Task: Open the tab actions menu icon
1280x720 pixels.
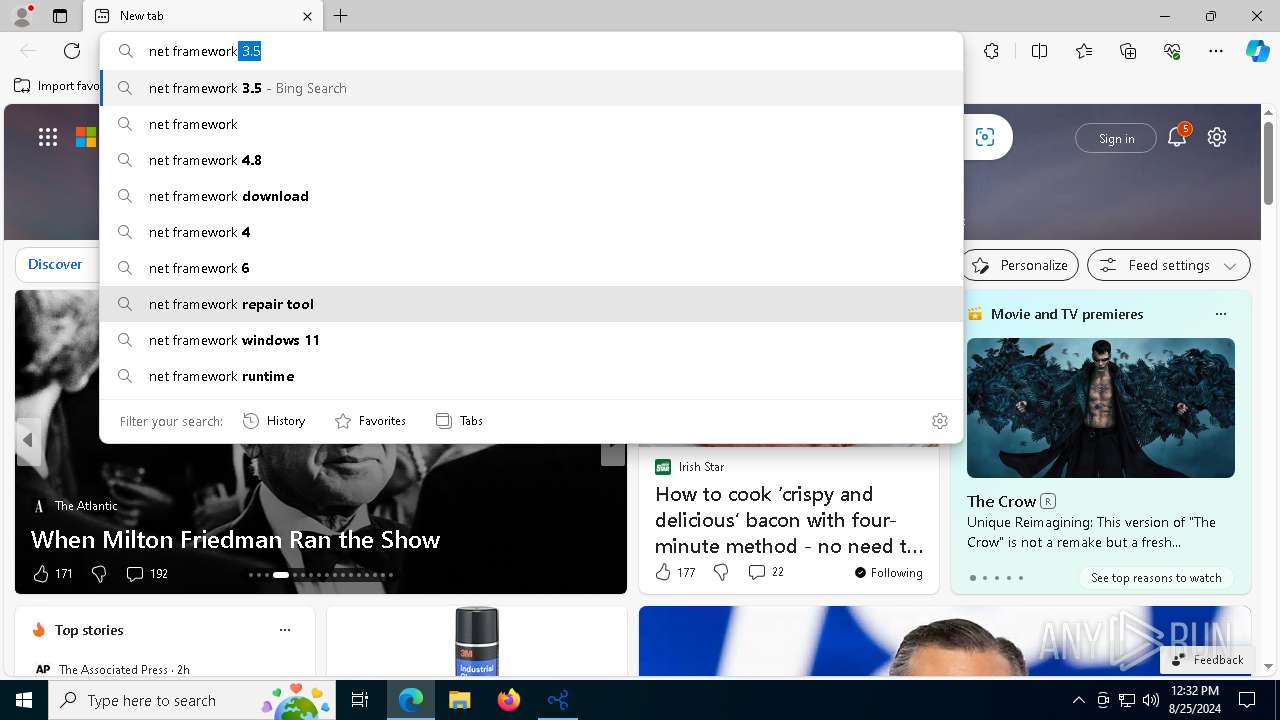Action: (x=60, y=16)
